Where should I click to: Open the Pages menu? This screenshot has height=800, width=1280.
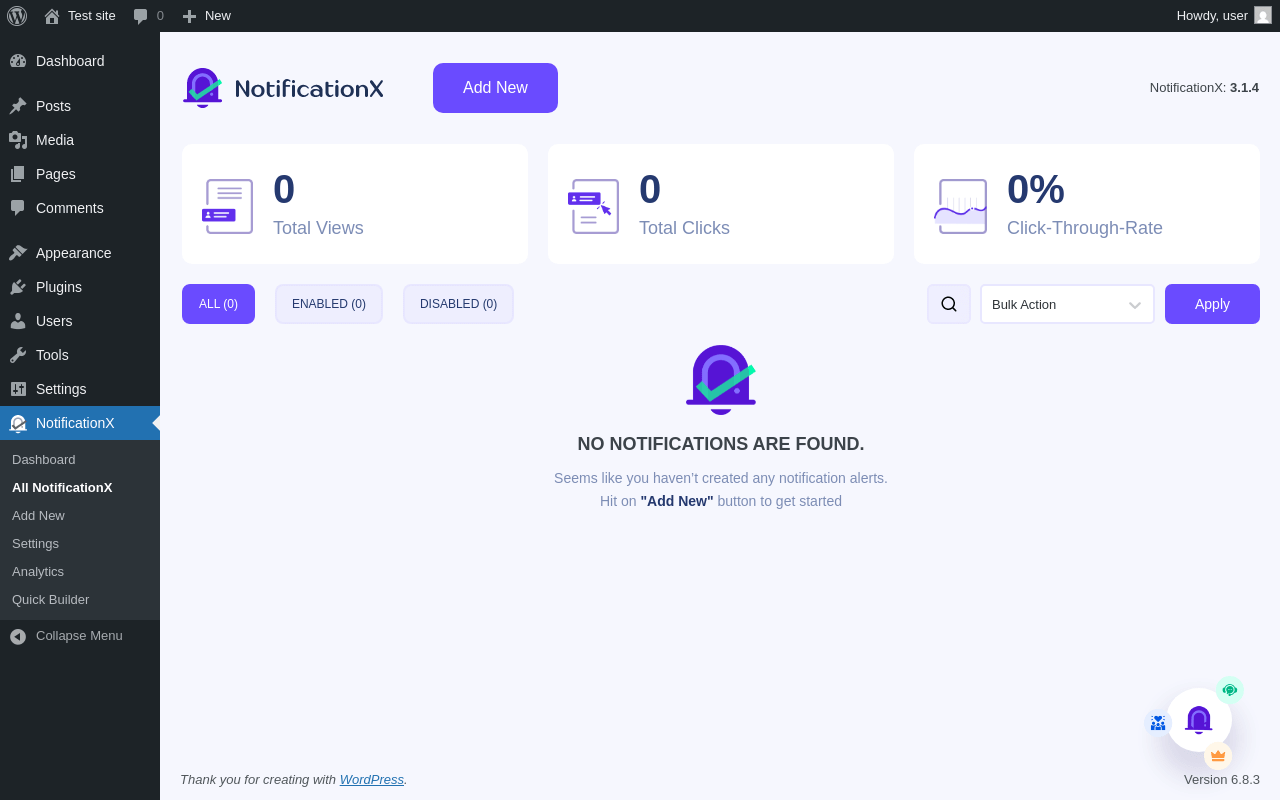80,174
